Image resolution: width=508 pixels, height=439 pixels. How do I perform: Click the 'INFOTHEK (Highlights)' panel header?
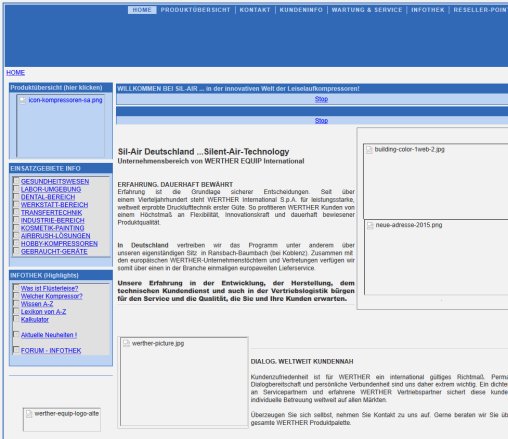(x=61, y=276)
